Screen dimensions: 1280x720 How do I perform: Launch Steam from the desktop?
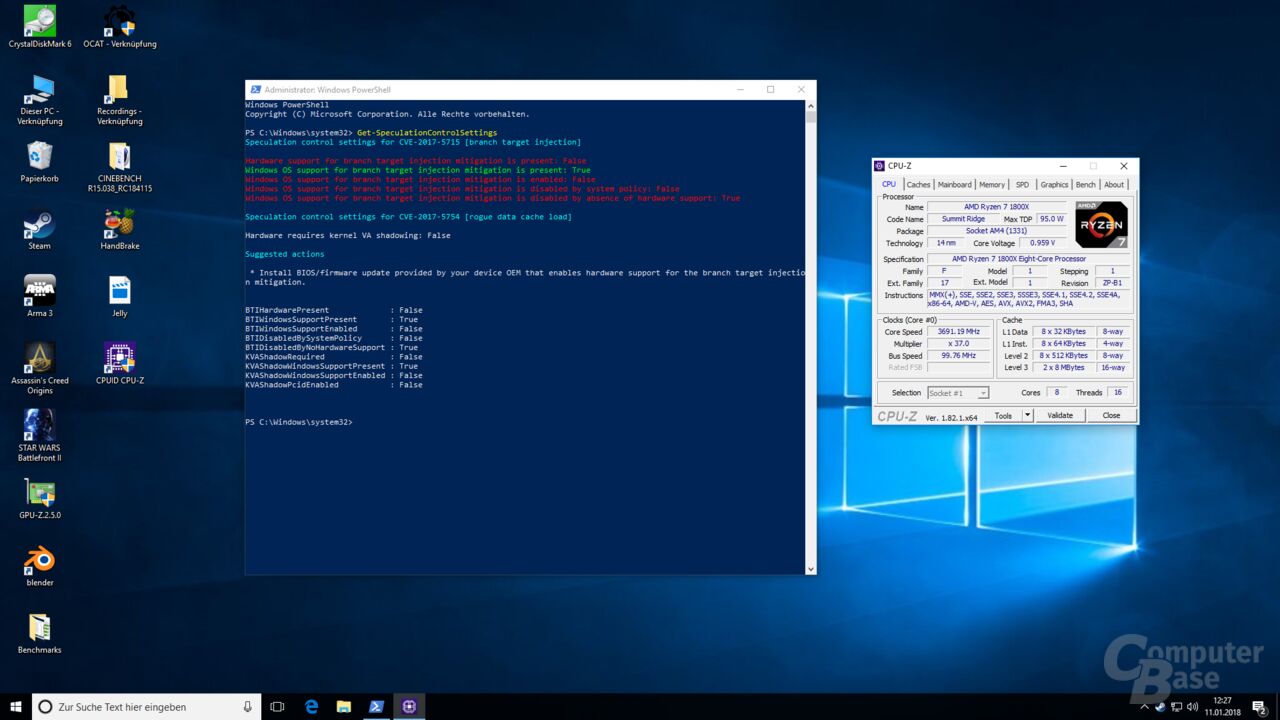click(x=40, y=228)
